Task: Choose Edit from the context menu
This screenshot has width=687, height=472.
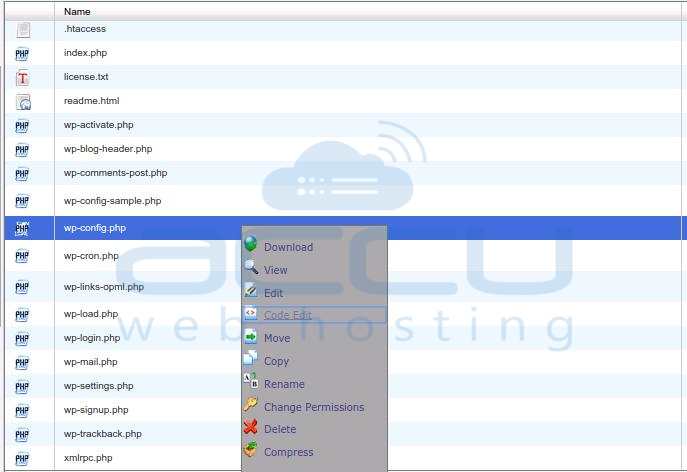Action: click(x=273, y=293)
